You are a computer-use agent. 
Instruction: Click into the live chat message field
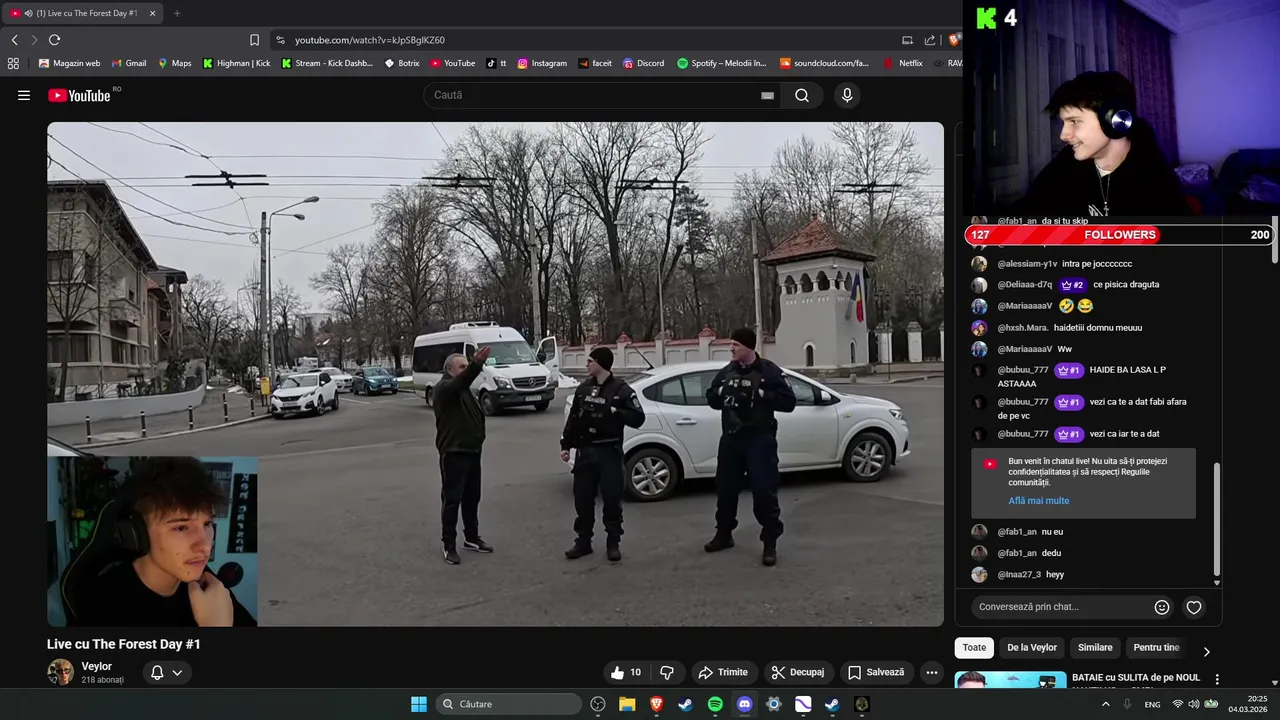coord(1062,607)
